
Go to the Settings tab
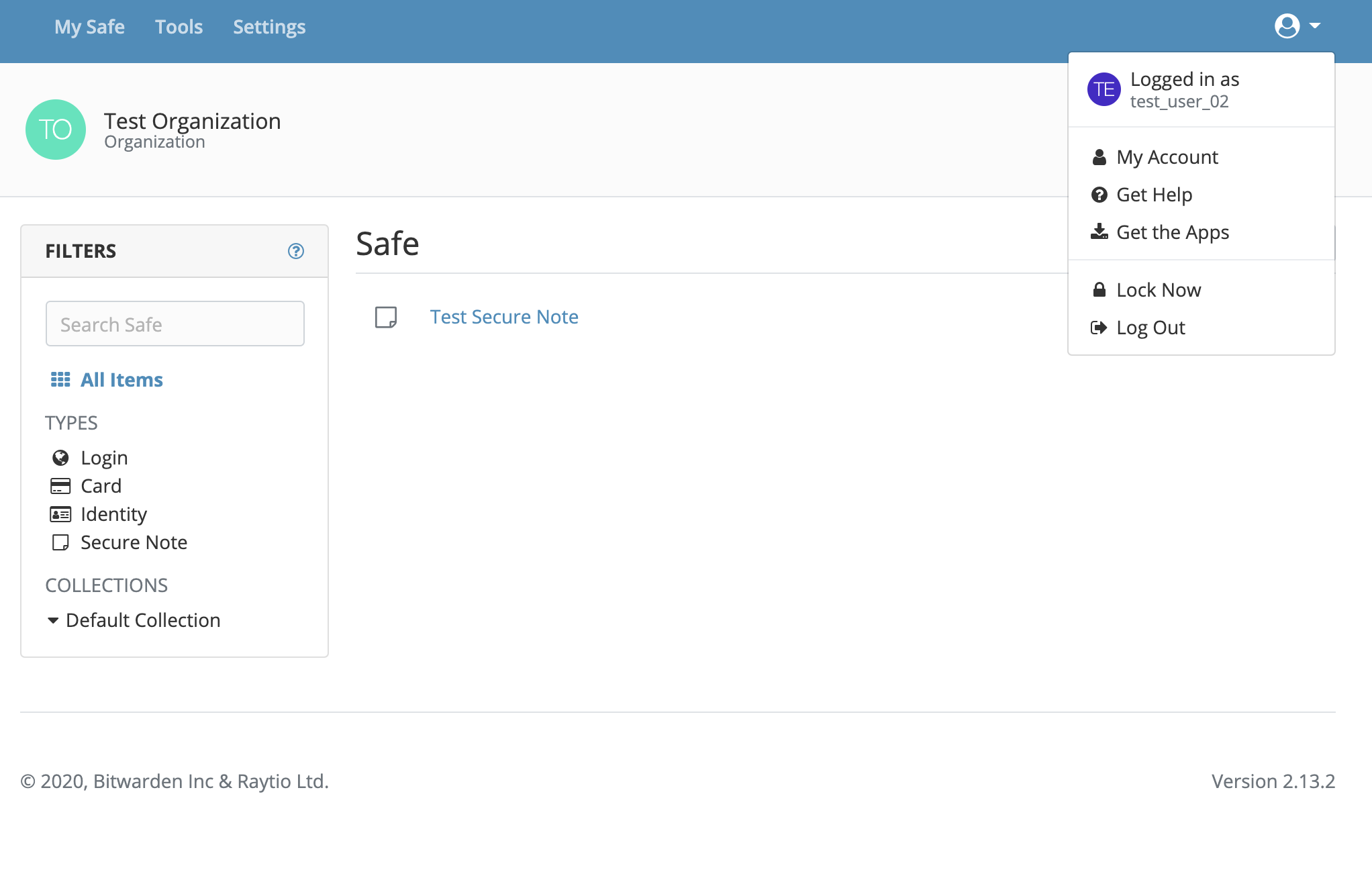(x=269, y=27)
